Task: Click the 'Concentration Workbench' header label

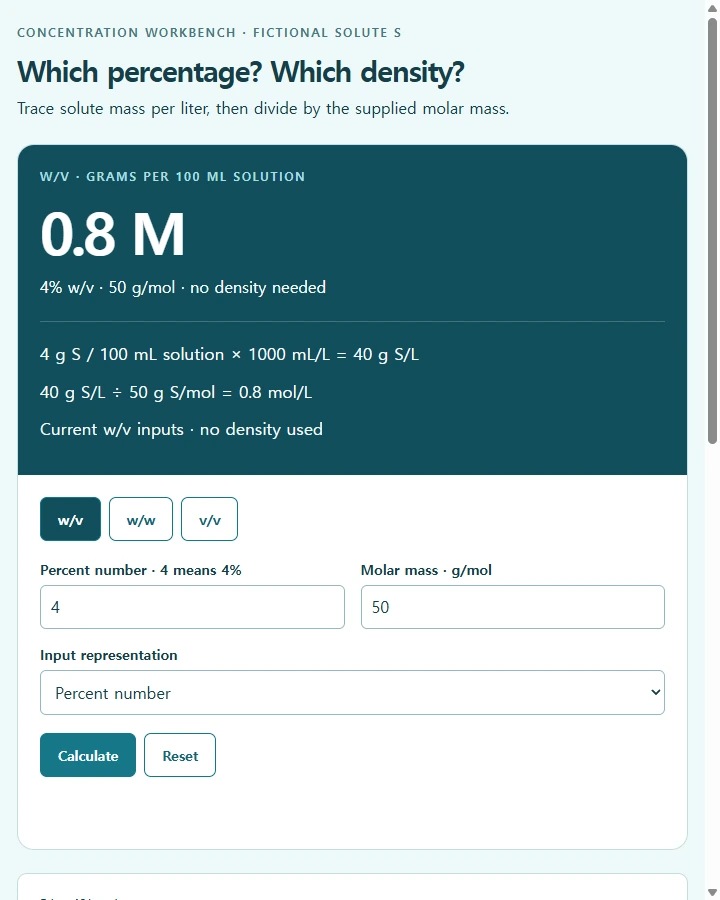Action: 209,33
